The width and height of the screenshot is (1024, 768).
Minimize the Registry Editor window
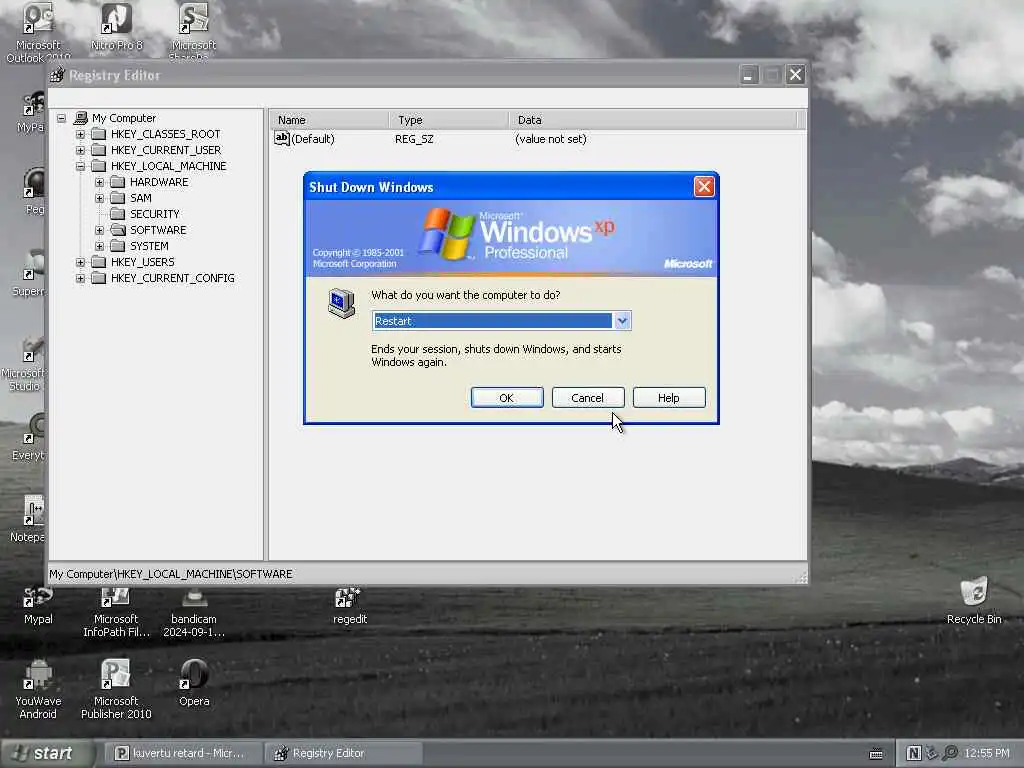748,75
